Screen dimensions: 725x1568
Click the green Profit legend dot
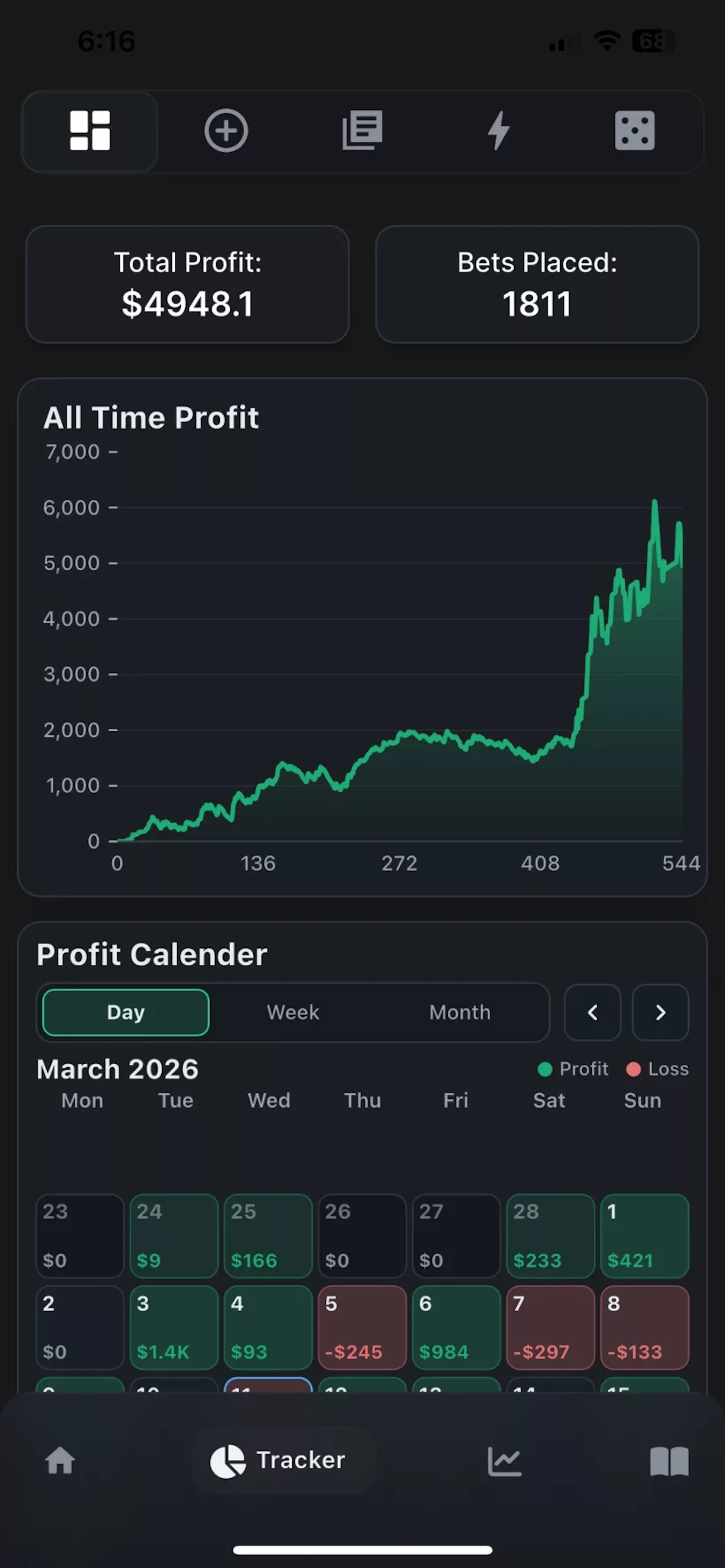[x=545, y=1070]
